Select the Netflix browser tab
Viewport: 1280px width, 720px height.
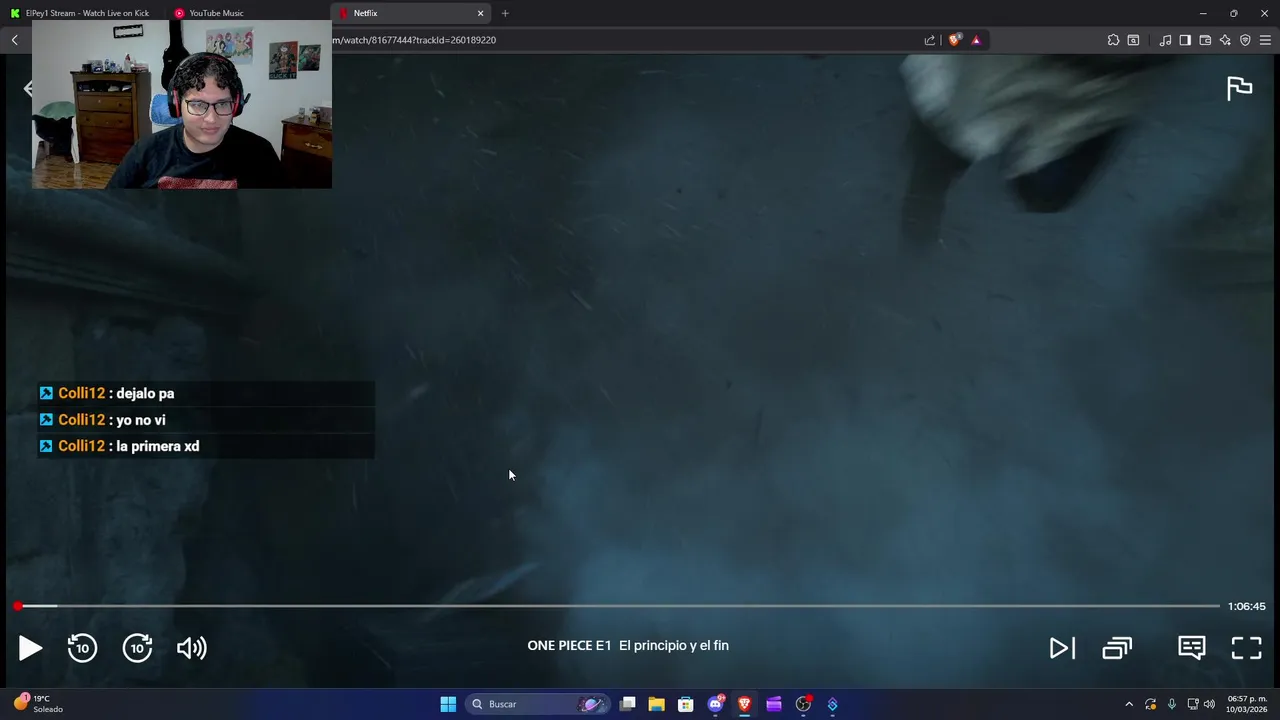pos(410,13)
